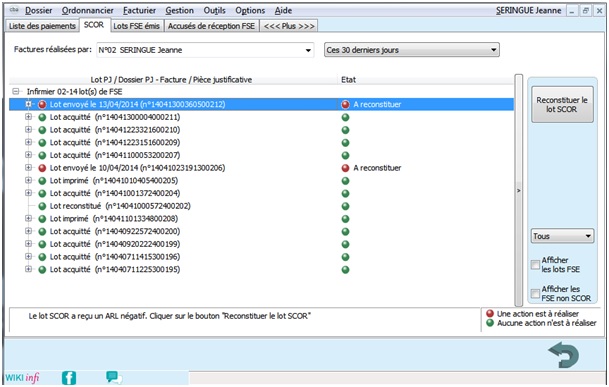The image size is (609, 387).
Task: Expand lot imprimé n°14041101334800208
Action: pyautogui.click(x=28, y=218)
